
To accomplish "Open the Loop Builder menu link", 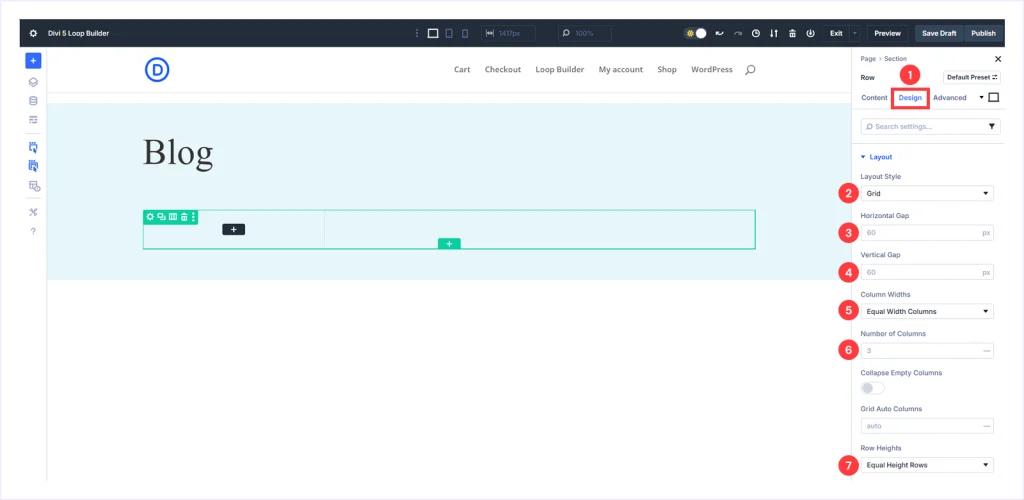I will [560, 69].
